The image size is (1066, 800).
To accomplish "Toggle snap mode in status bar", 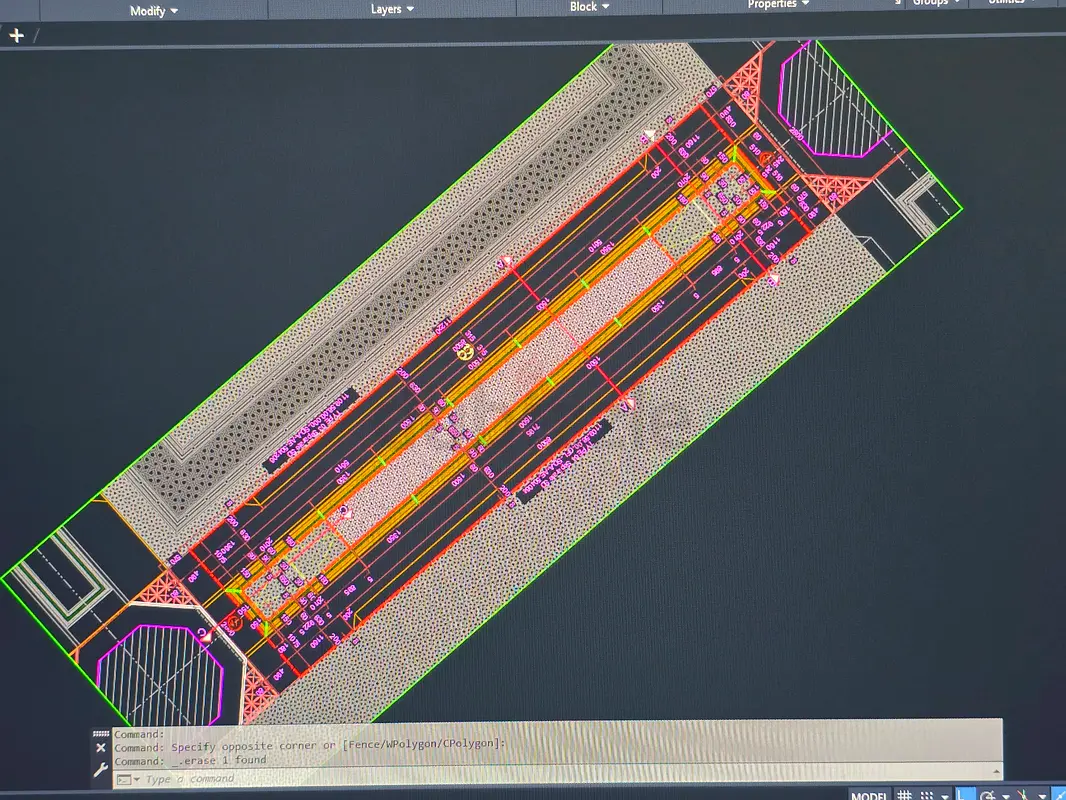I will pyautogui.click(x=927, y=795).
